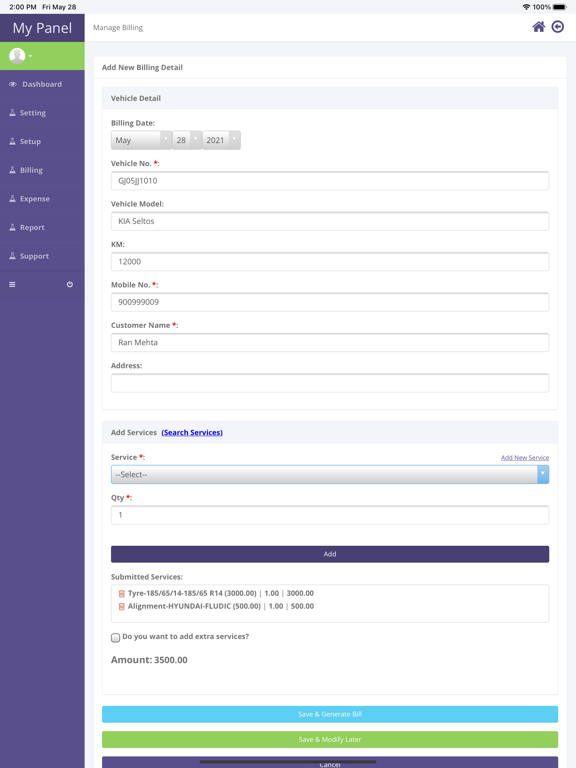Open Setup in the sidebar
The image size is (576, 768).
(x=42, y=141)
